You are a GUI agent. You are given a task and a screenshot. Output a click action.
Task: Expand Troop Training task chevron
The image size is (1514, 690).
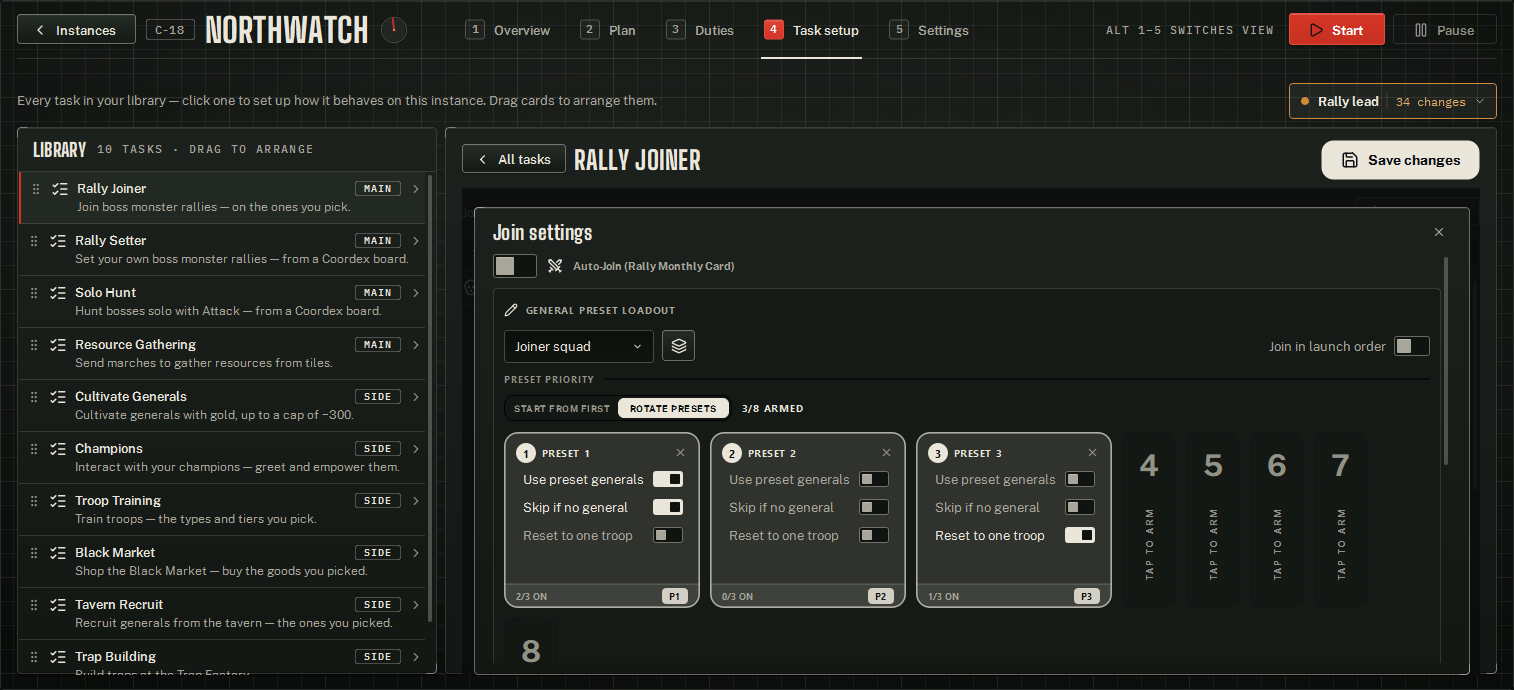point(417,501)
